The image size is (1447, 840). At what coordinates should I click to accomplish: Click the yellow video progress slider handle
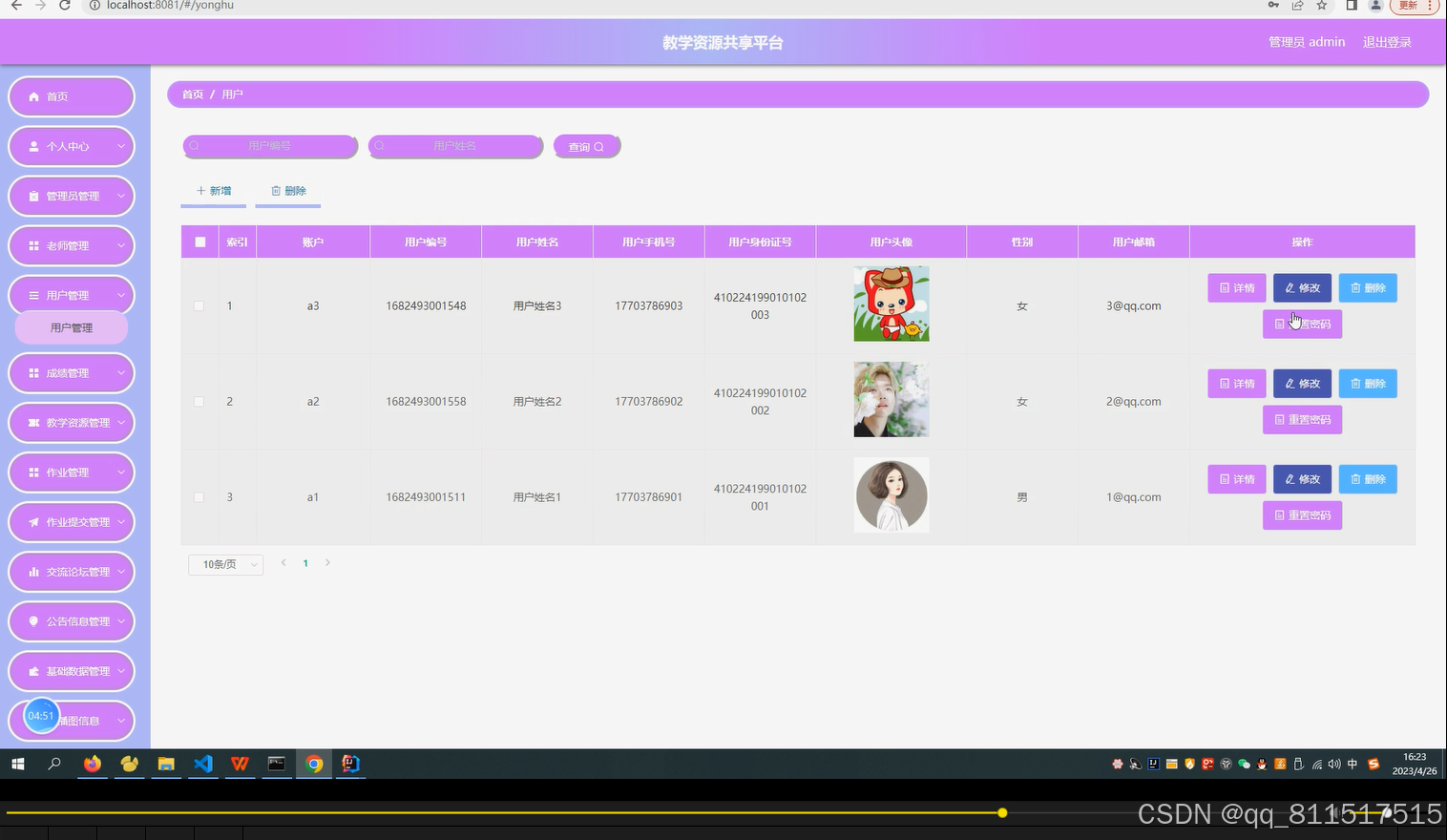pos(1002,812)
